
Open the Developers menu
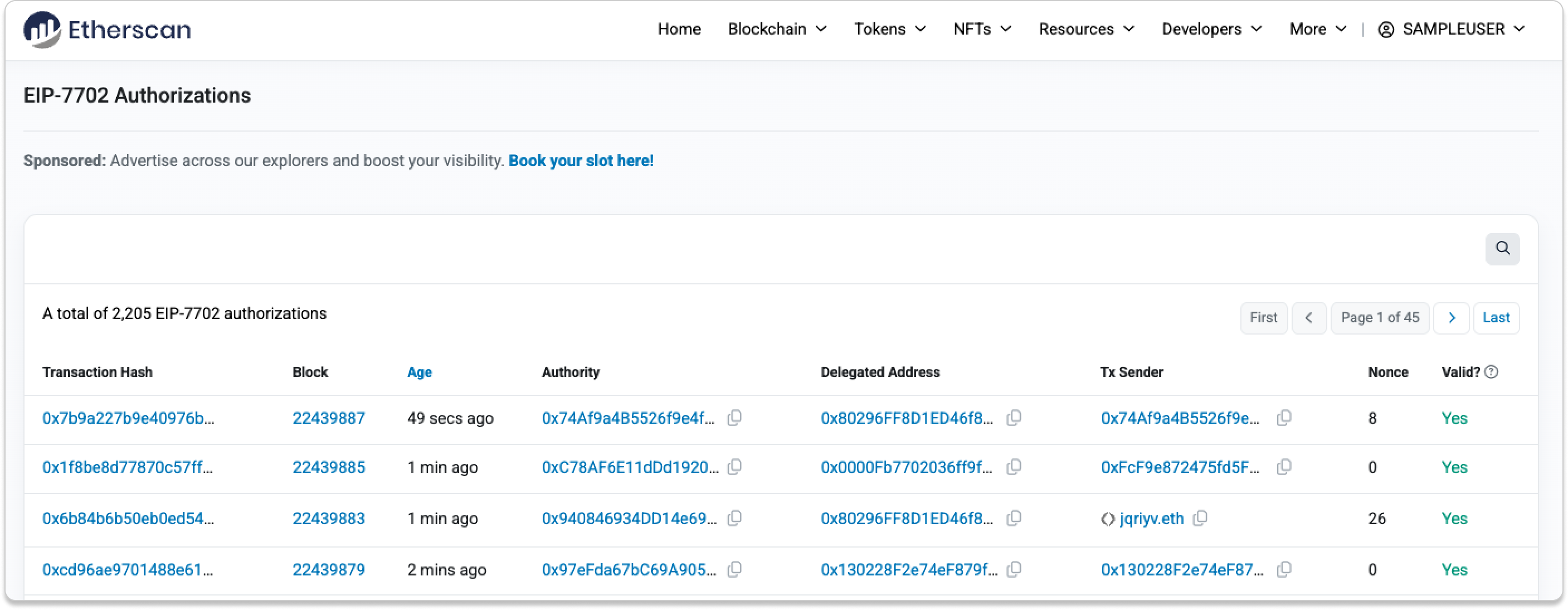tap(1211, 29)
